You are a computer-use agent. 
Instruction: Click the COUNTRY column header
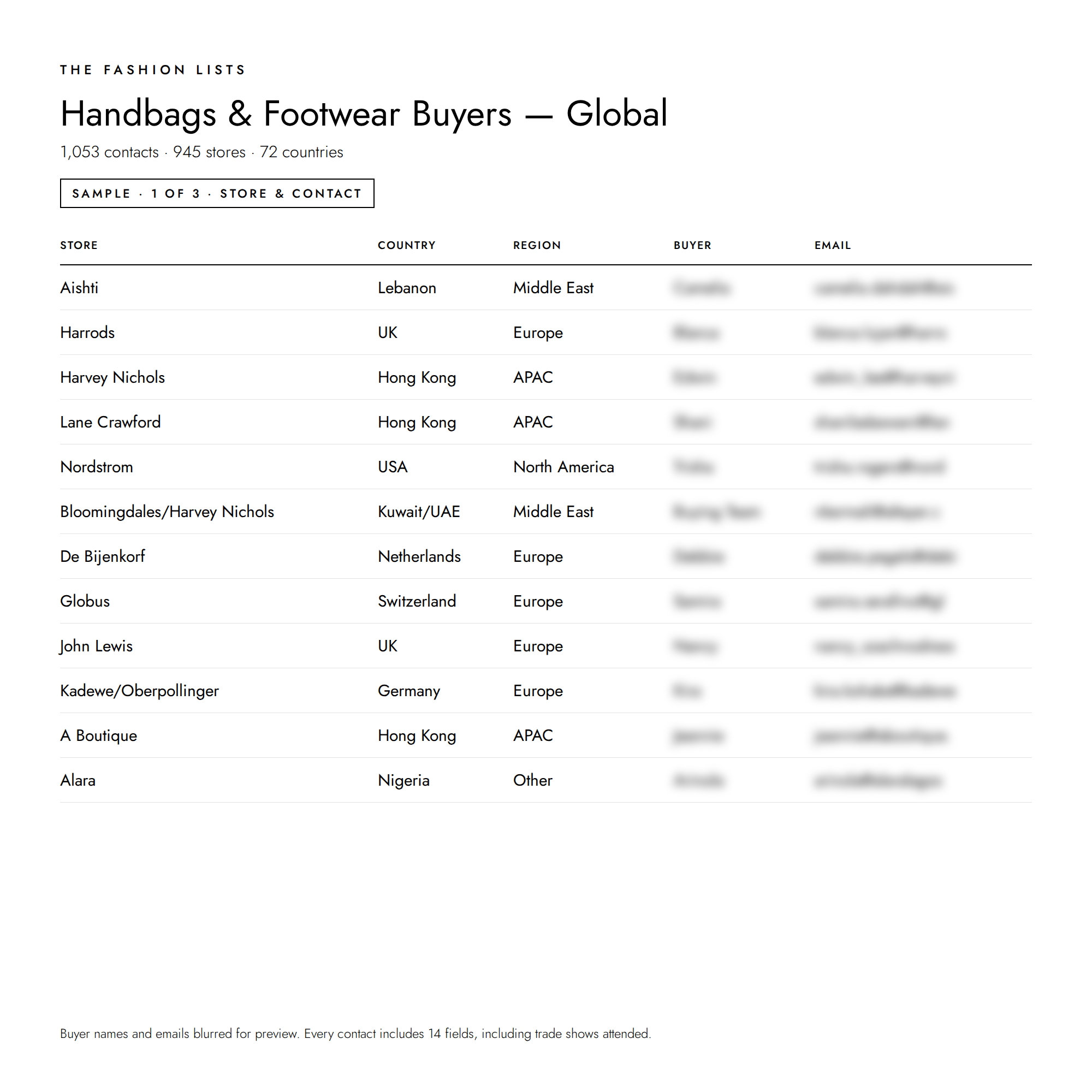(x=407, y=245)
